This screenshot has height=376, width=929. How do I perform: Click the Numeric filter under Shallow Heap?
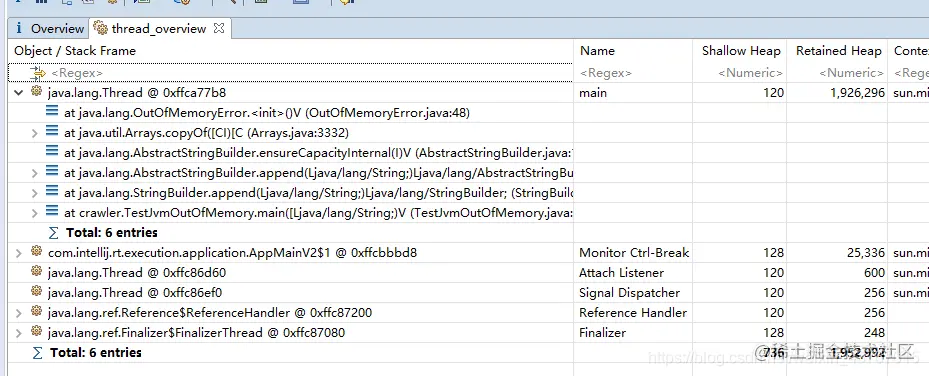(751, 73)
